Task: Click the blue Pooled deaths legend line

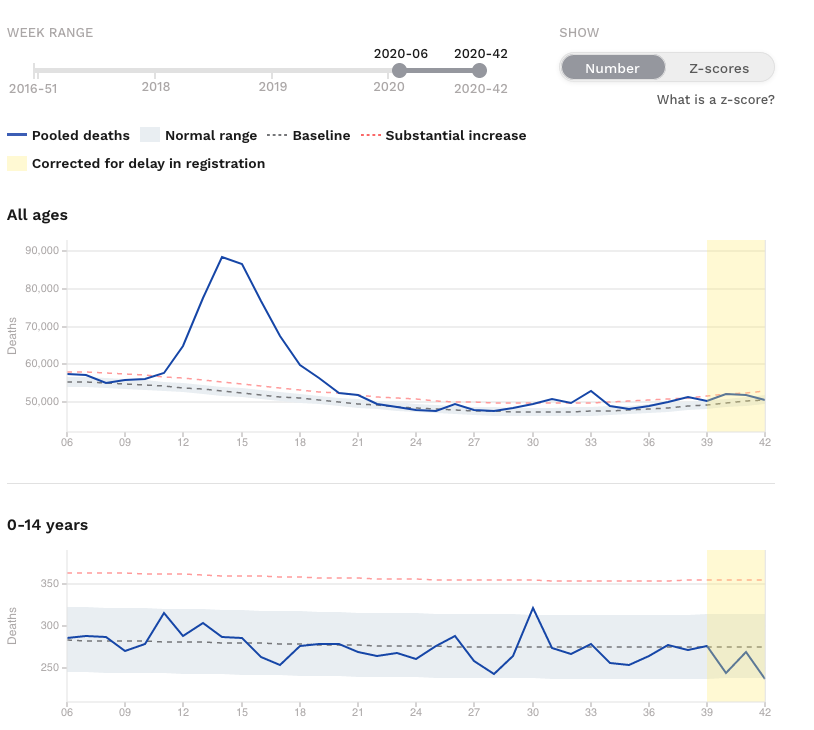Action: (17, 135)
